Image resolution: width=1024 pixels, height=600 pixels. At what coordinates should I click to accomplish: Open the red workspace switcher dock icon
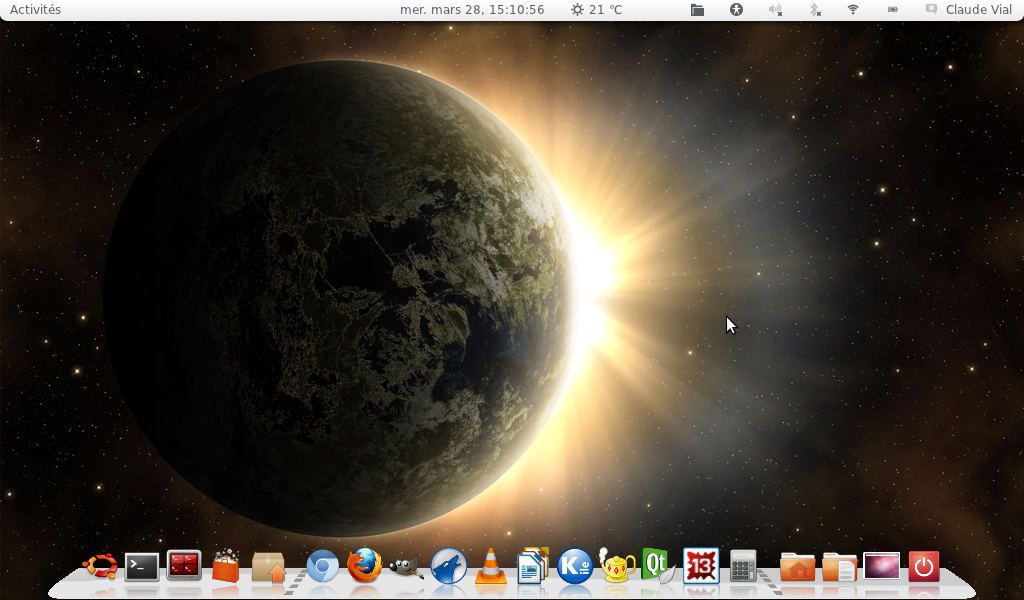coord(184,565)
